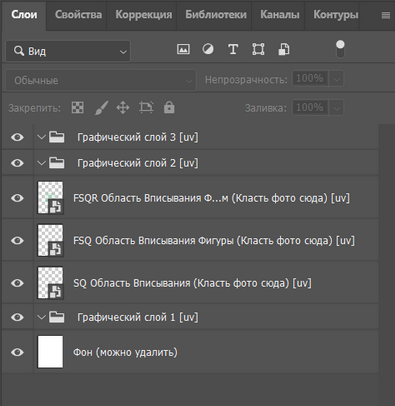Lock image pixels brush icon
The image size is (395, 406).
pyautogui.click(x=101, y=108)
